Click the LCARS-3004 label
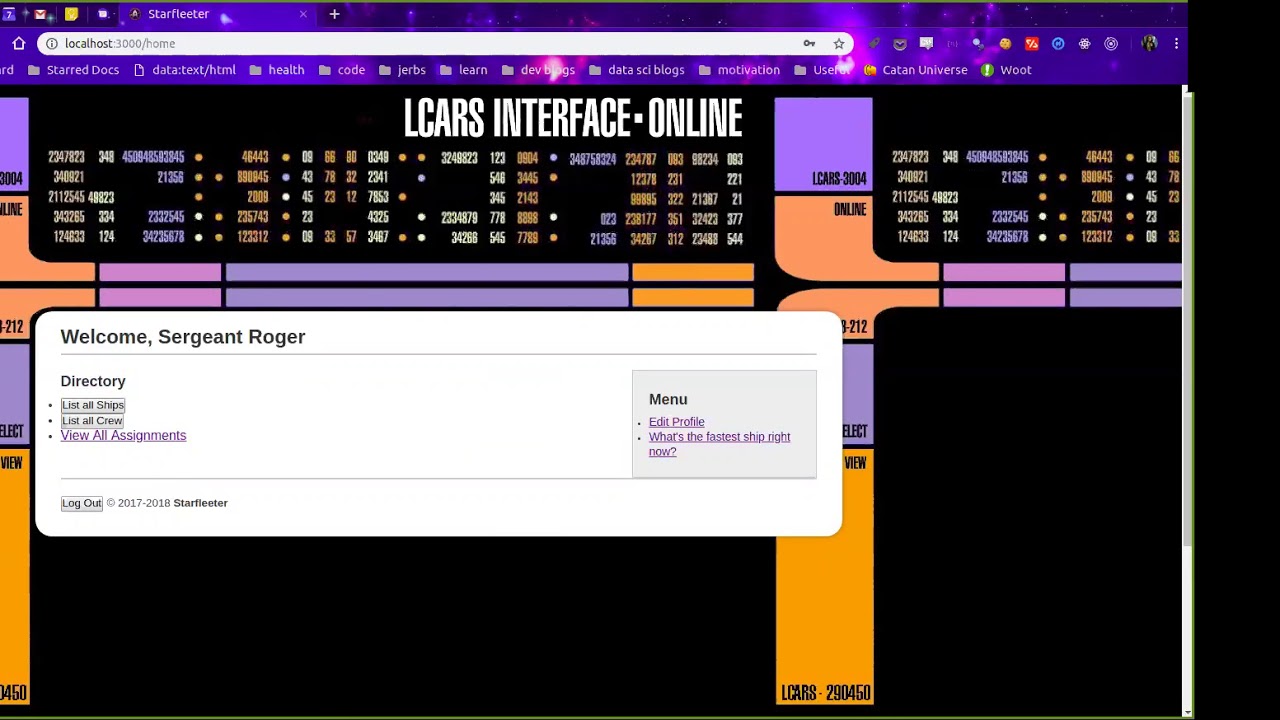 [839, 179]
